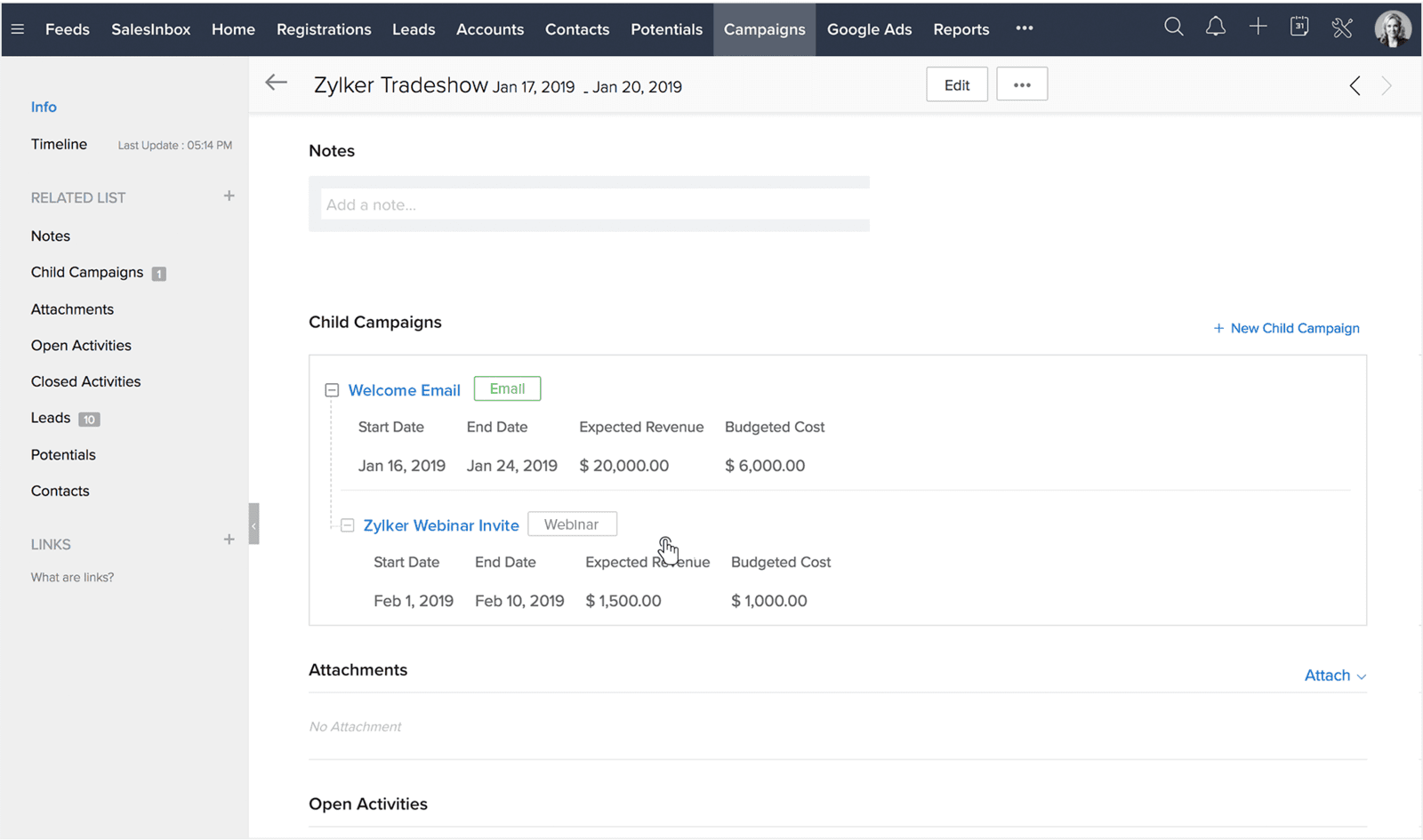The image size is (1423, 840).
Task: Go back using the back arrow
Action: 276,83
